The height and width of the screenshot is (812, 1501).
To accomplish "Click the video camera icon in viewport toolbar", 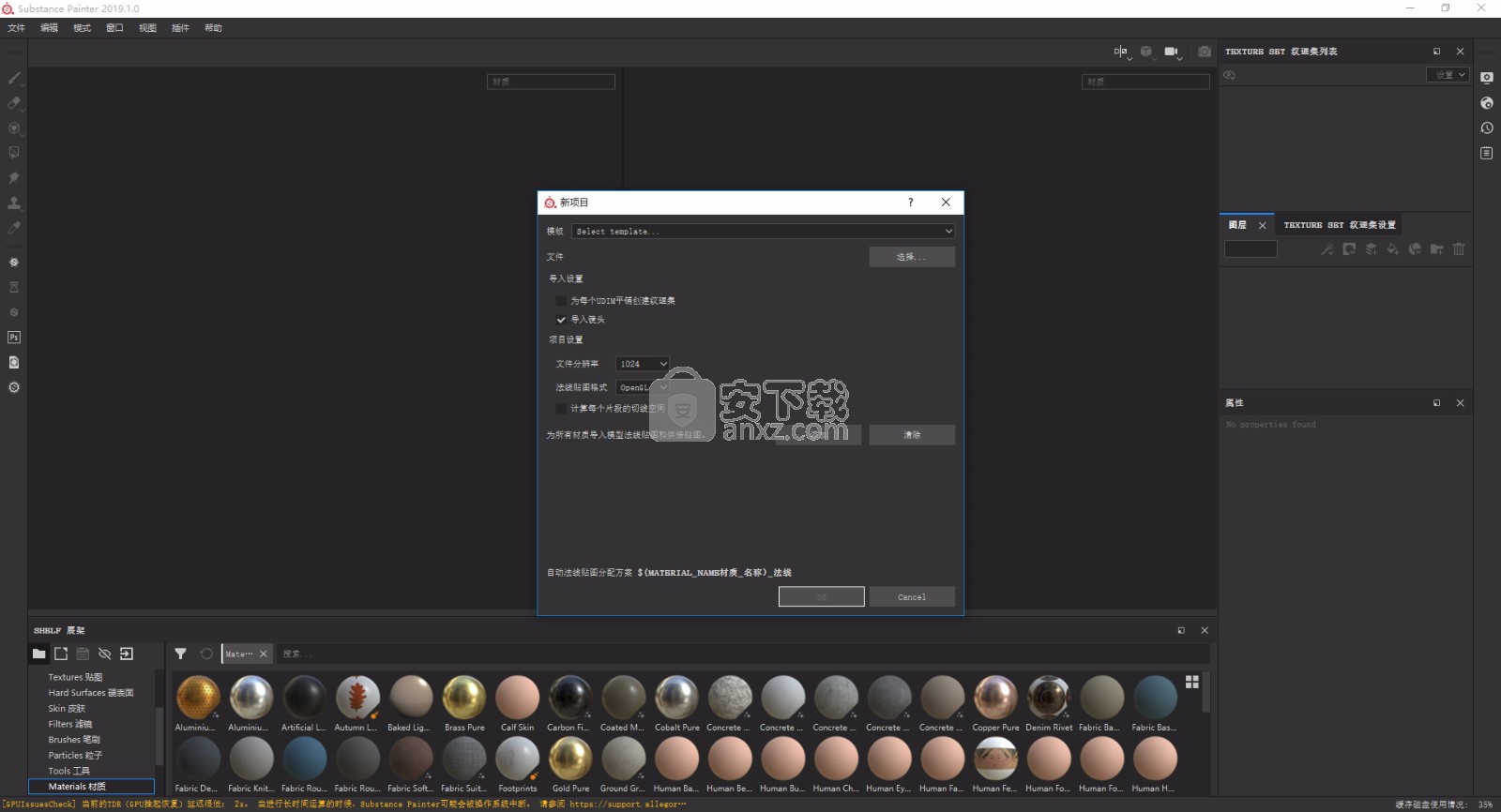I will coord(1172,52).
